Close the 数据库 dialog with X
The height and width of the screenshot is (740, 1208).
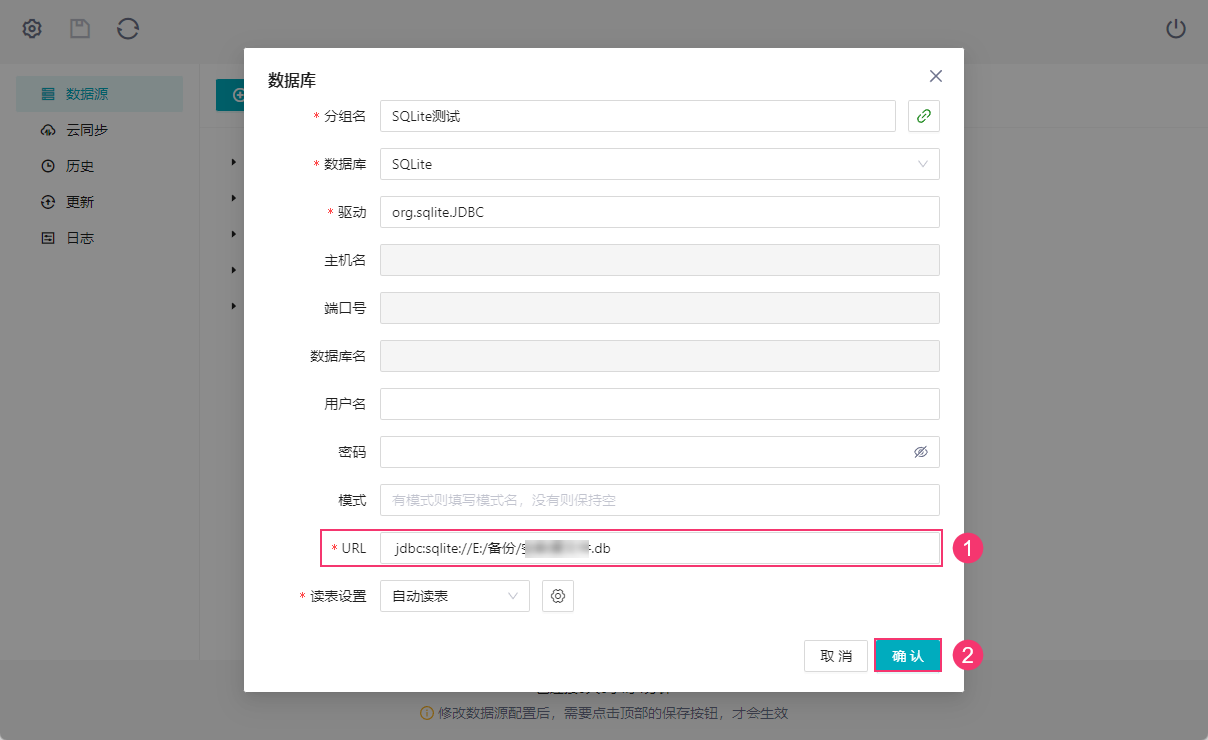click(x=936, y=76)
